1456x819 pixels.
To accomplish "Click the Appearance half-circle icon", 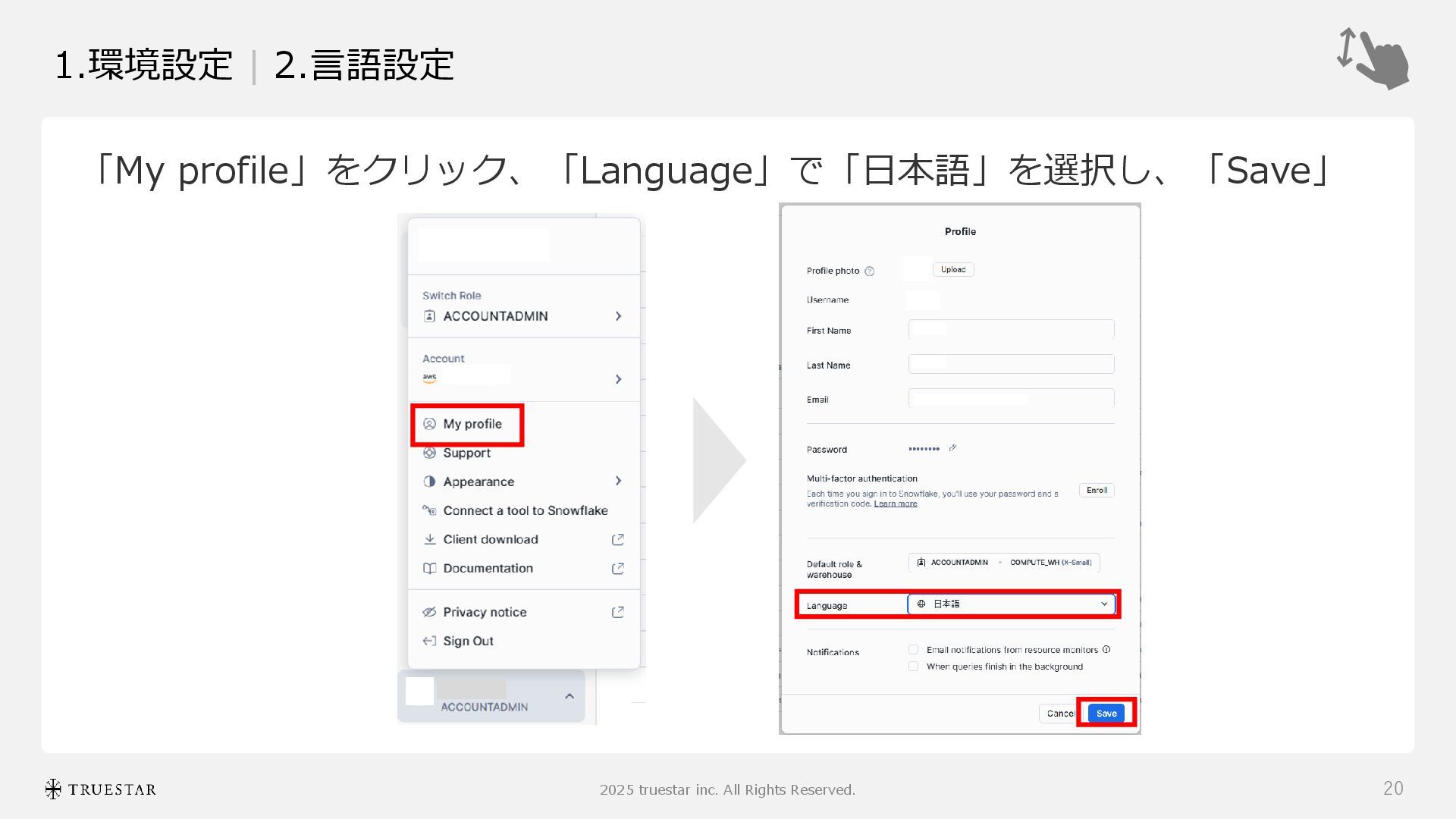I will point(429,482).
